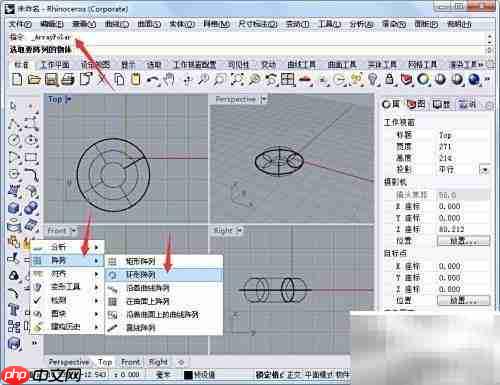Click the 直线阵列 linear array icon
The width and height of the screenshot is (500, 385).
click(x=113, y=328)
